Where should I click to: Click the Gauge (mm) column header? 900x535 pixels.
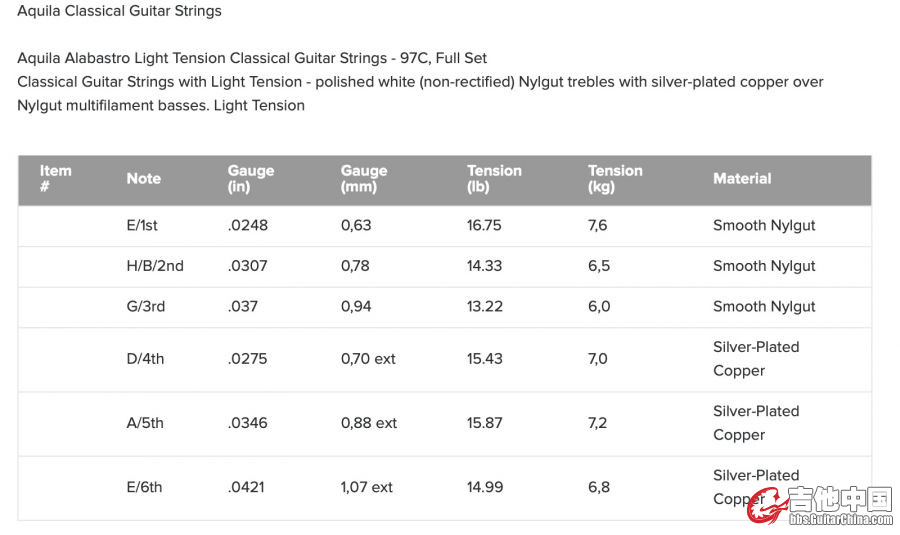363,179
